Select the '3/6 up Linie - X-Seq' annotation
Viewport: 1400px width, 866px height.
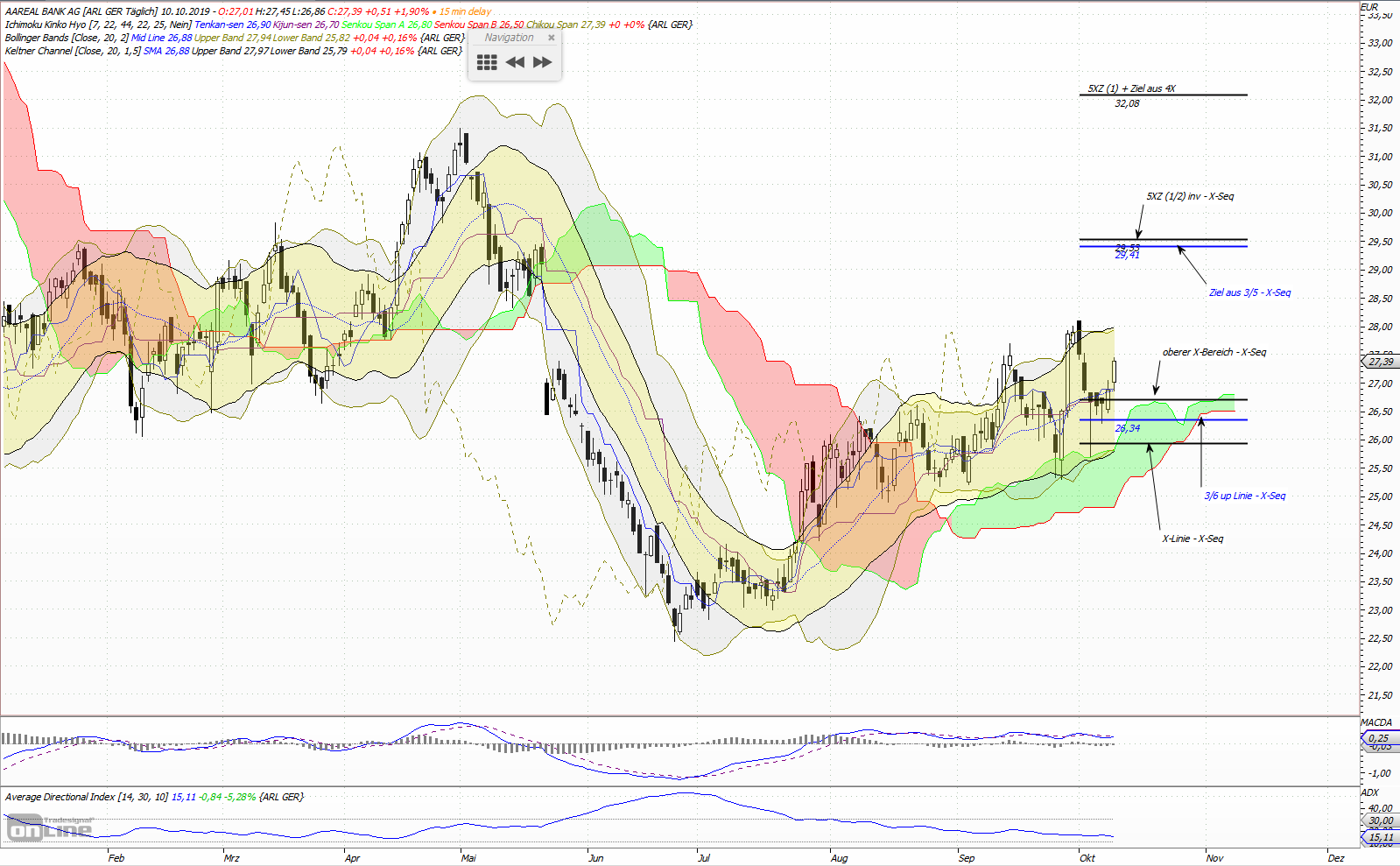[1244, 496]
